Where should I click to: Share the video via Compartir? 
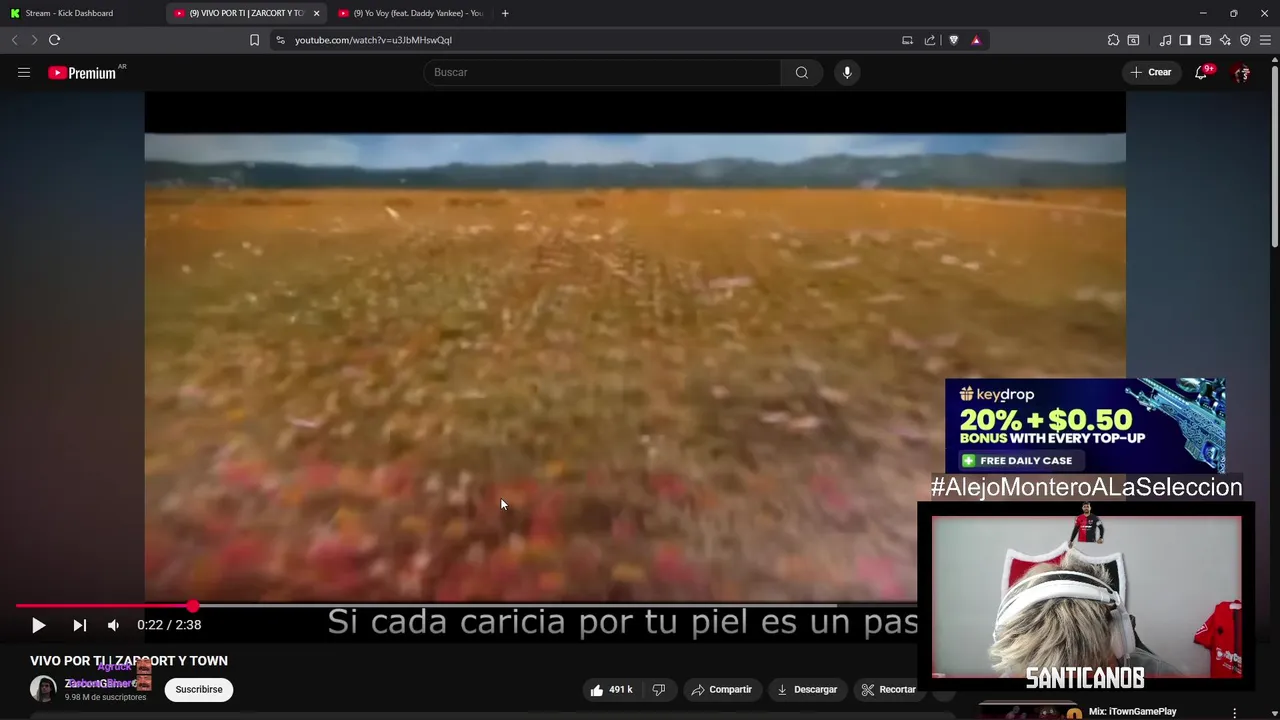point(722,689)
